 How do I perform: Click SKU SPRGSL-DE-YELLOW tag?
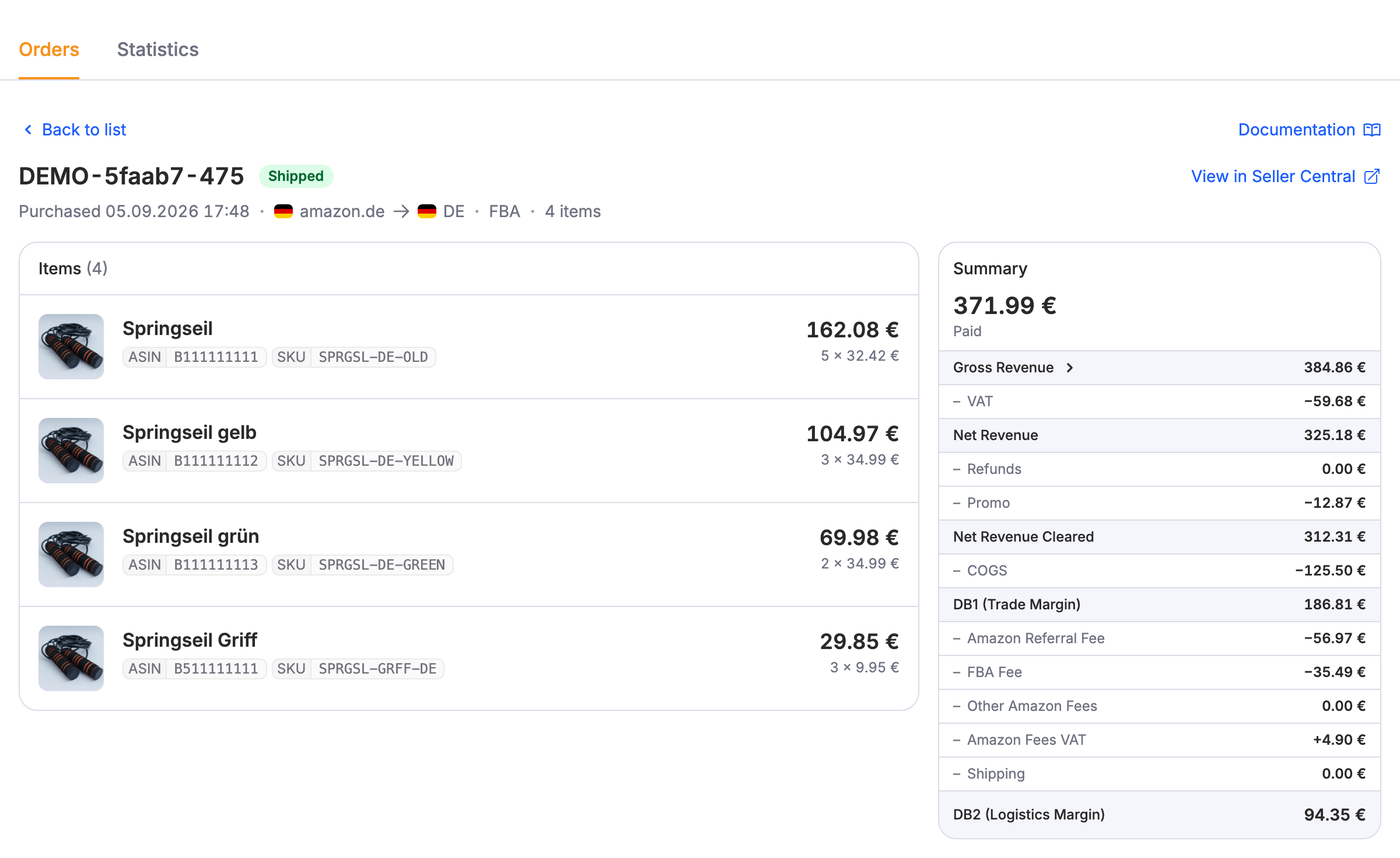[x=366, y=461]
